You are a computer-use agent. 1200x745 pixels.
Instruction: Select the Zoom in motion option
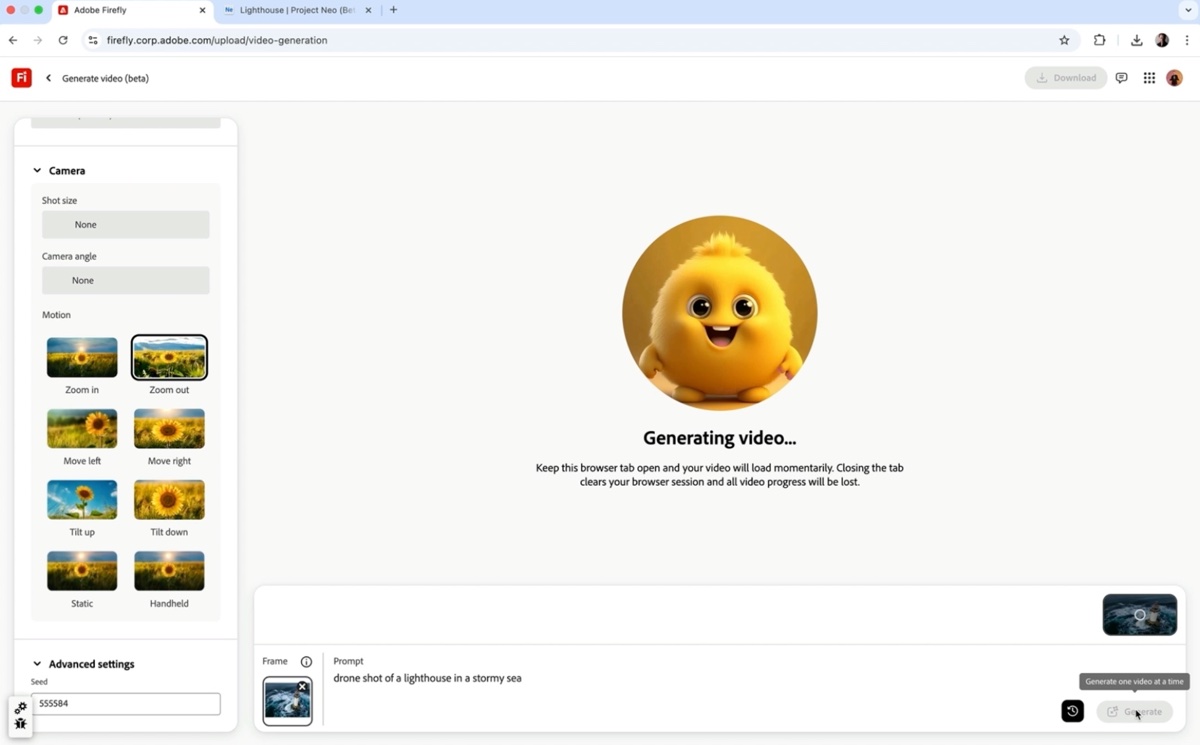point(82,358)
